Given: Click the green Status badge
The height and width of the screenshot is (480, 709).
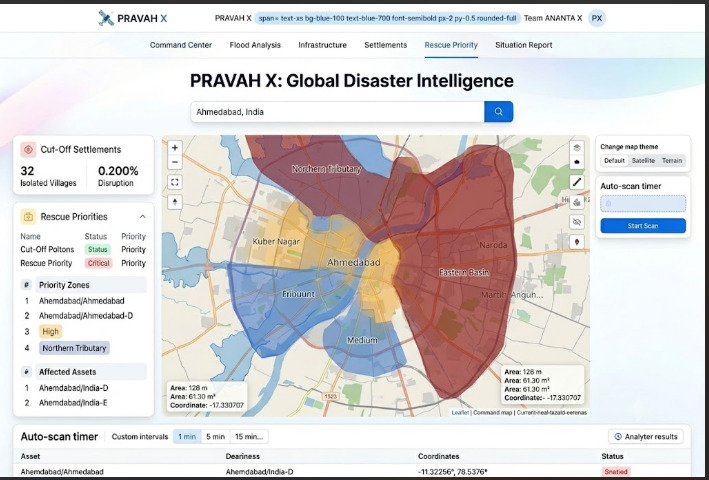Looking at the screenshot, I should [x=98, y=249].
